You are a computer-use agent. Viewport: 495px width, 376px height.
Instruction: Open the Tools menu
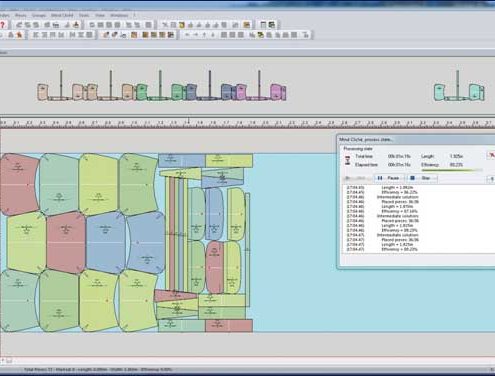click(x=84, y=15)
